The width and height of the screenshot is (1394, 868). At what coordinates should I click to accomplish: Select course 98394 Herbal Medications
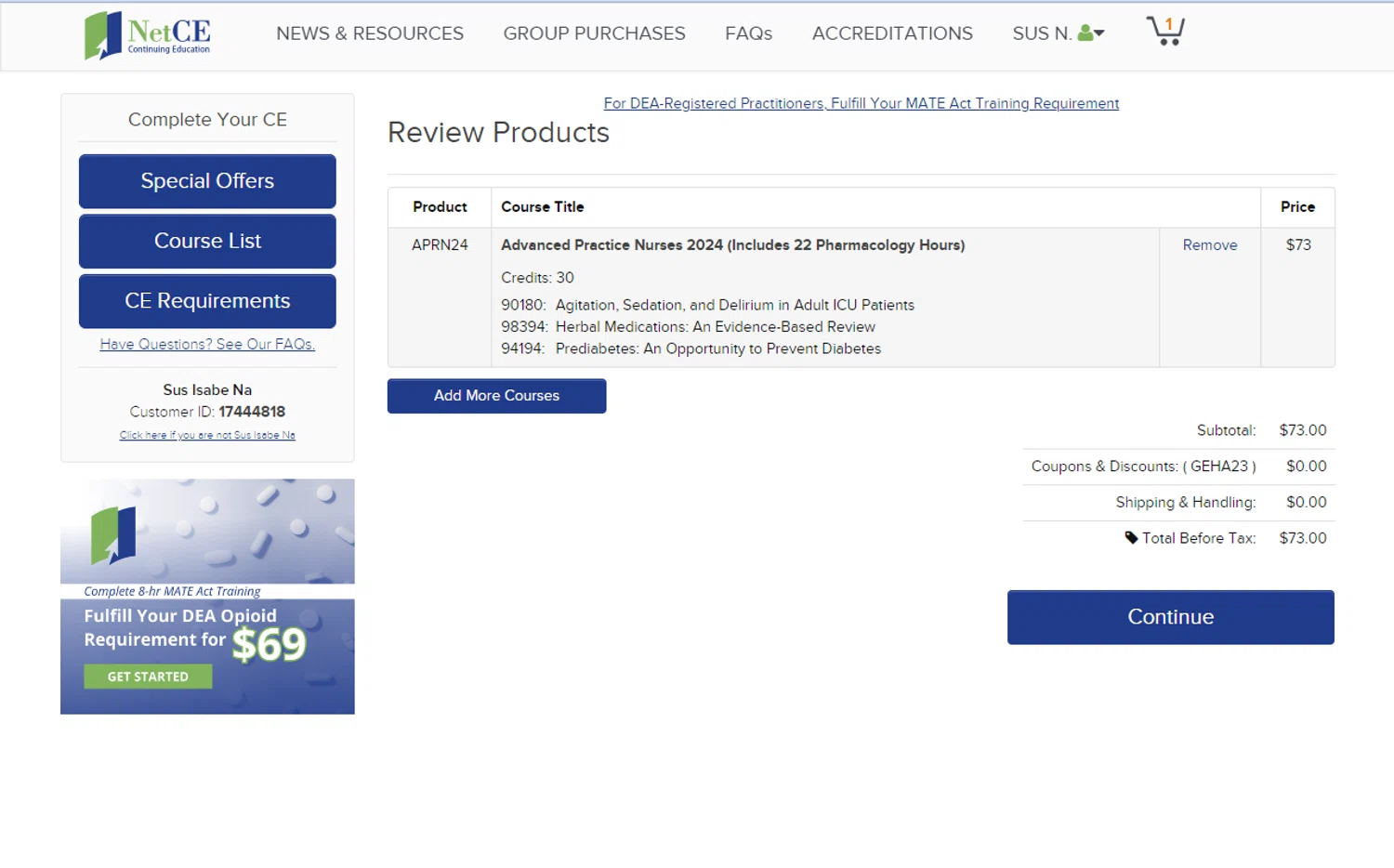688,327
